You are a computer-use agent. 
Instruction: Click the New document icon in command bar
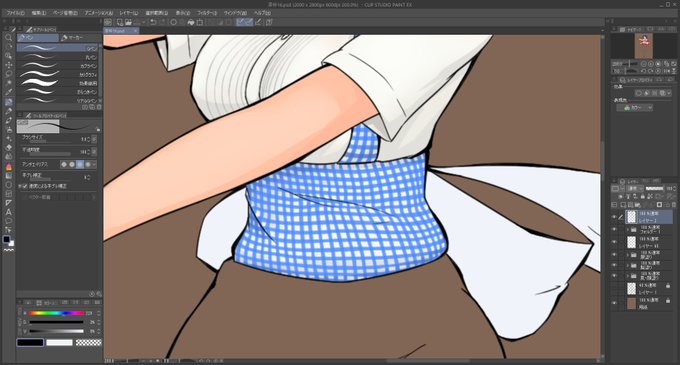tap(119, 22)
